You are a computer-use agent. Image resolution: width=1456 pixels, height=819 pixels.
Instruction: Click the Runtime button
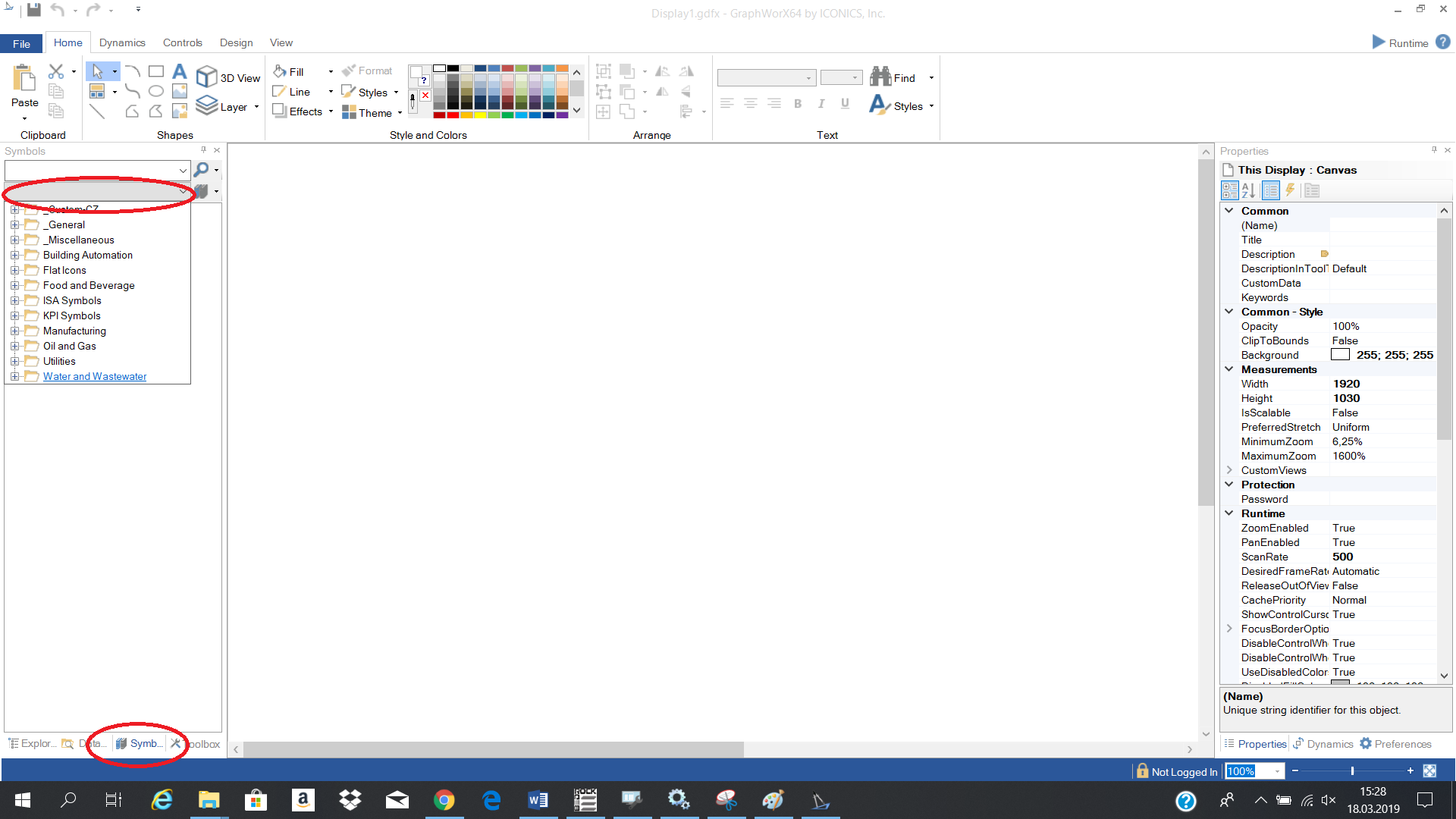point(1401,42)
